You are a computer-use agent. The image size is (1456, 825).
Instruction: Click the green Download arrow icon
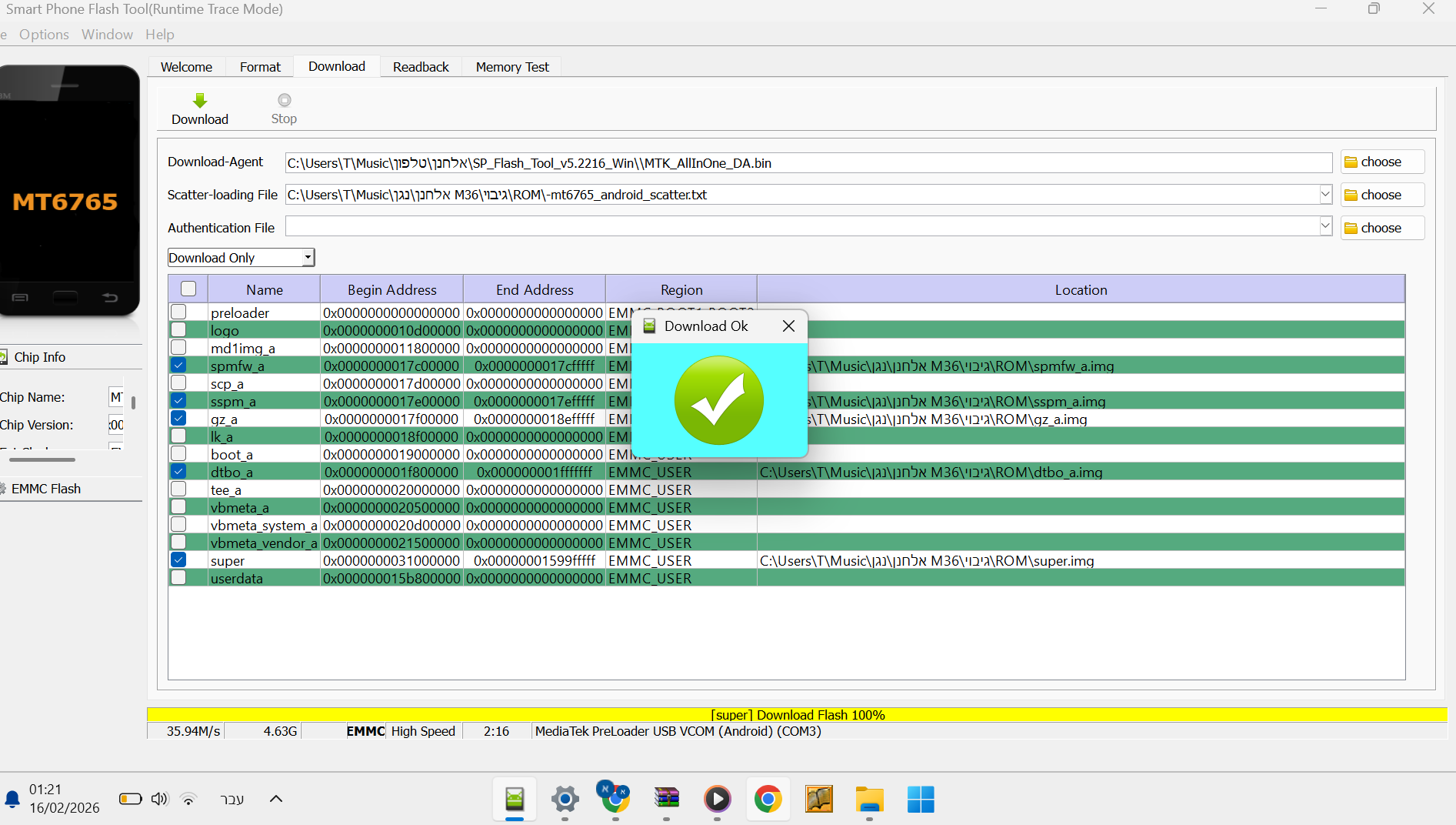(200, 101)
